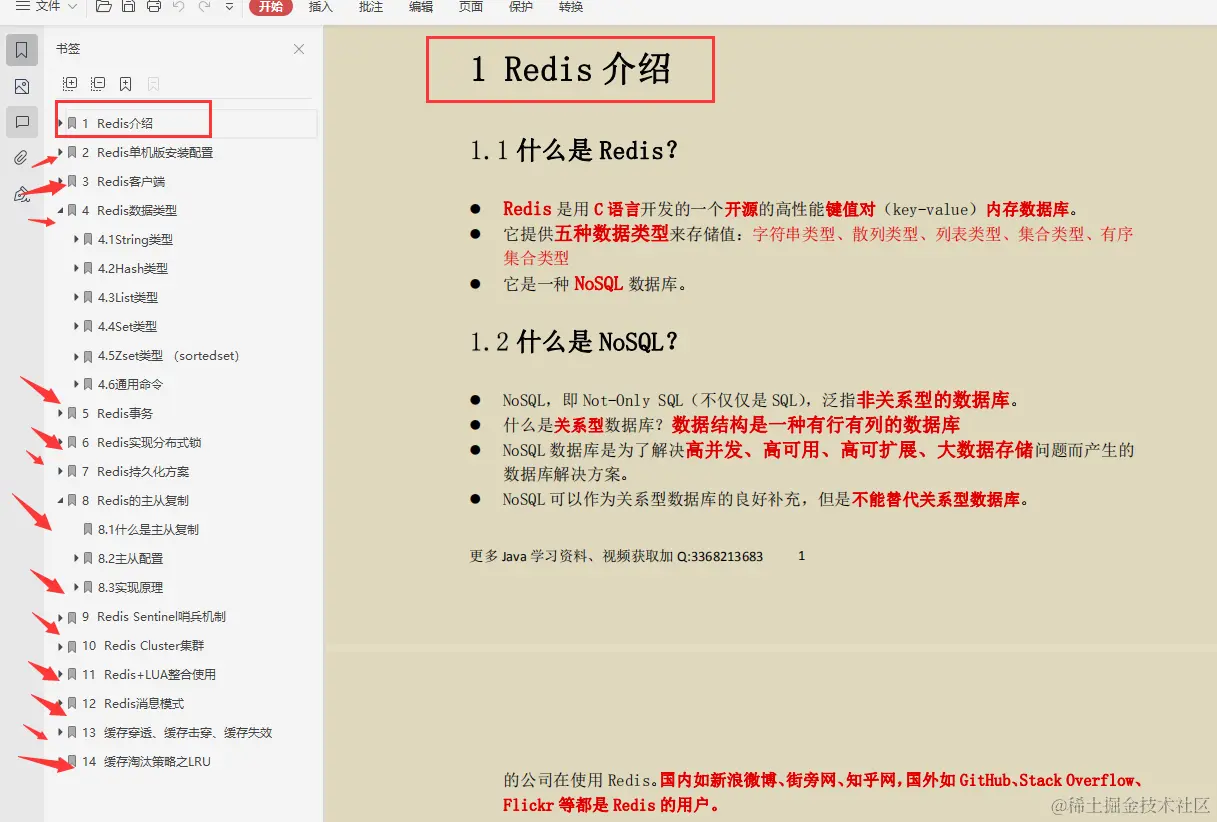Show the thumbnail panel sidebar icon
The width and height of the screenshot is (1217, 822).
[22, 86]
